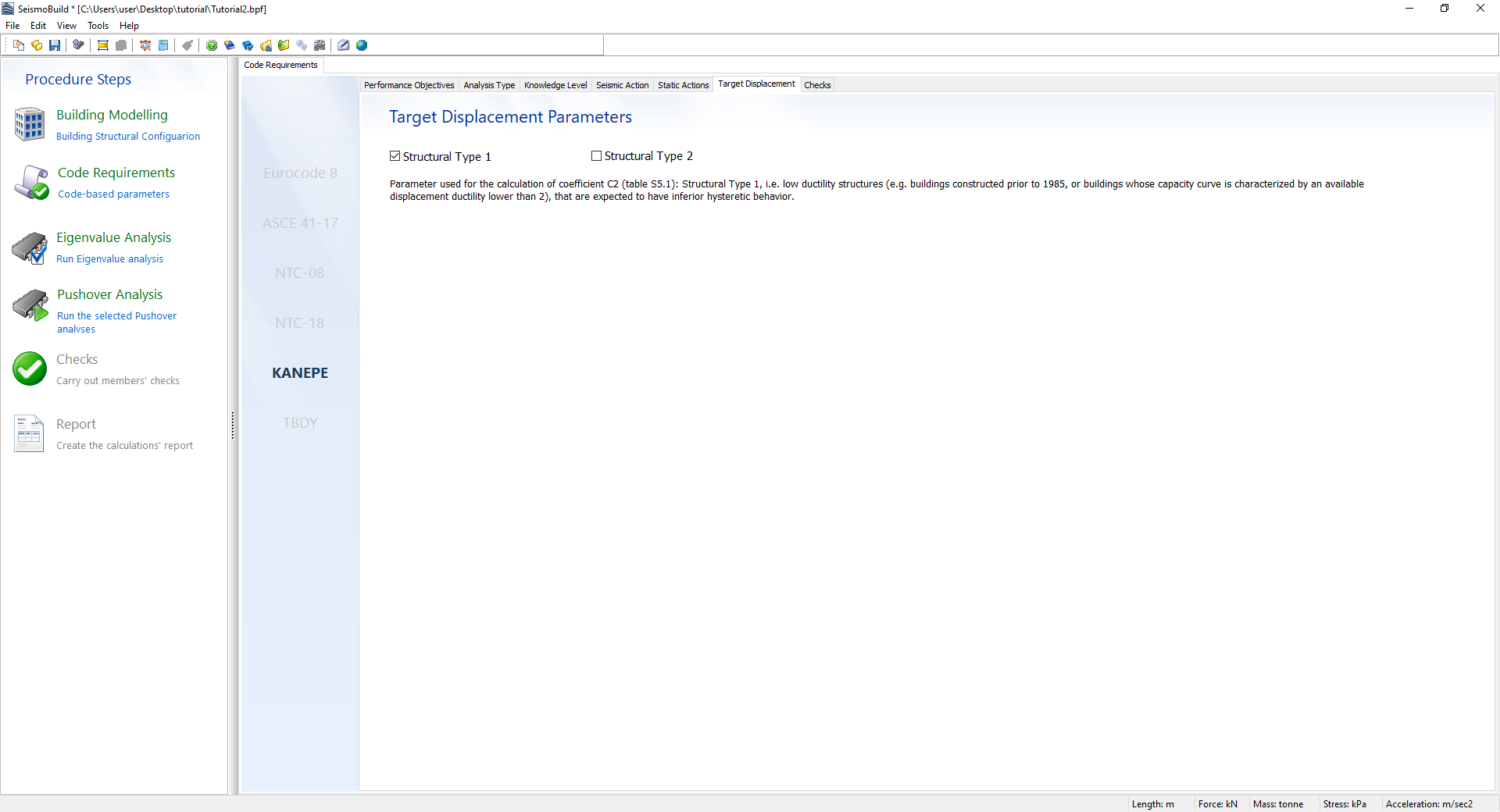Switch to the Knowledge Level tab

click(555, 85)
